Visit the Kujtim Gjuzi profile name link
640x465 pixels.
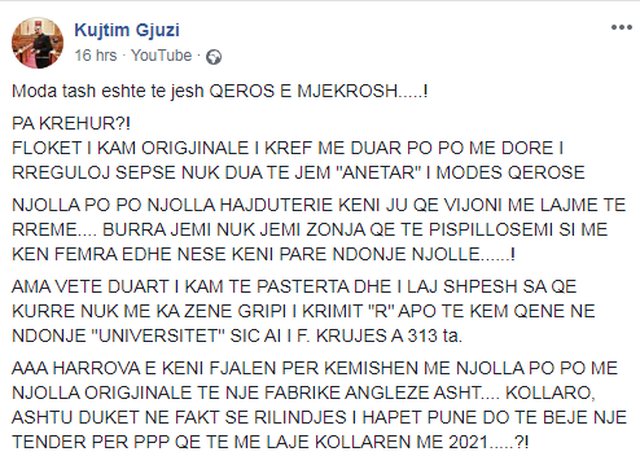click(x=127, y=30)
